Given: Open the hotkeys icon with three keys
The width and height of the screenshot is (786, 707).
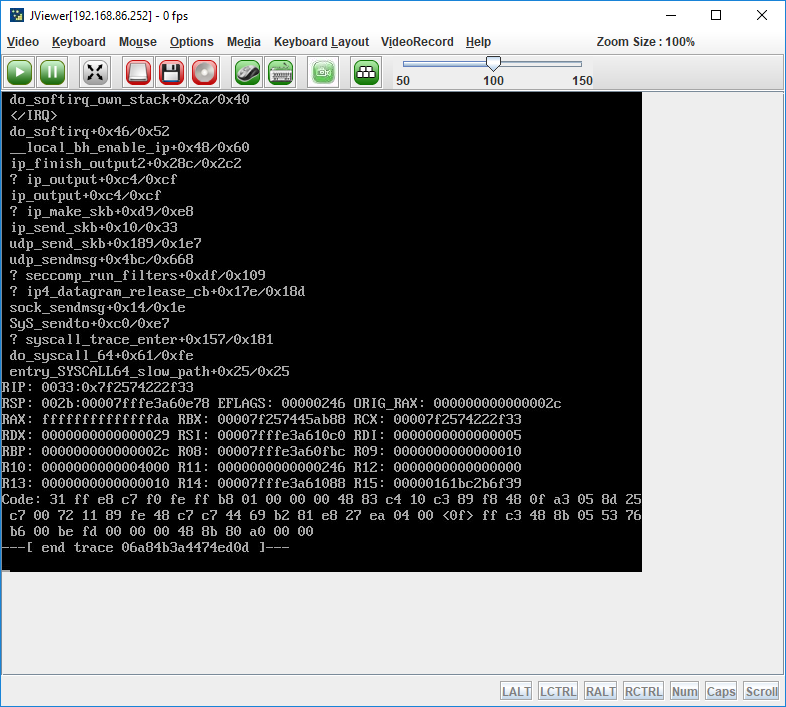Looking at the screenshot, I should (x=366, y=73).
